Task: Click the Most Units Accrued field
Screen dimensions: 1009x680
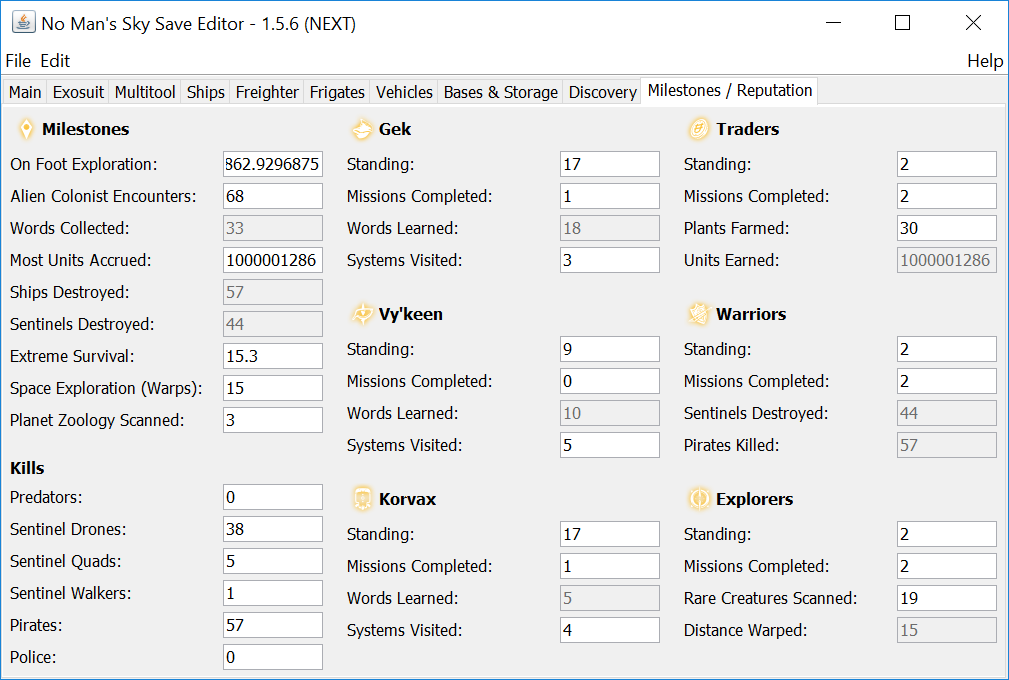Action: tap(273, 260)
